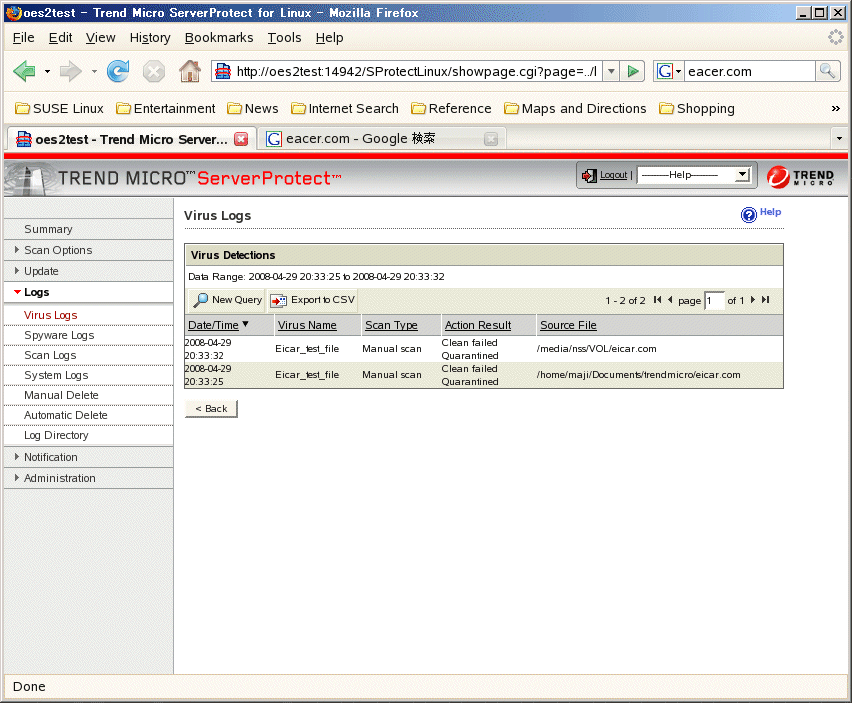Open Virus Logs in sidebar
The height and width of the screenshot is (703, 852).
click(51, 315)
